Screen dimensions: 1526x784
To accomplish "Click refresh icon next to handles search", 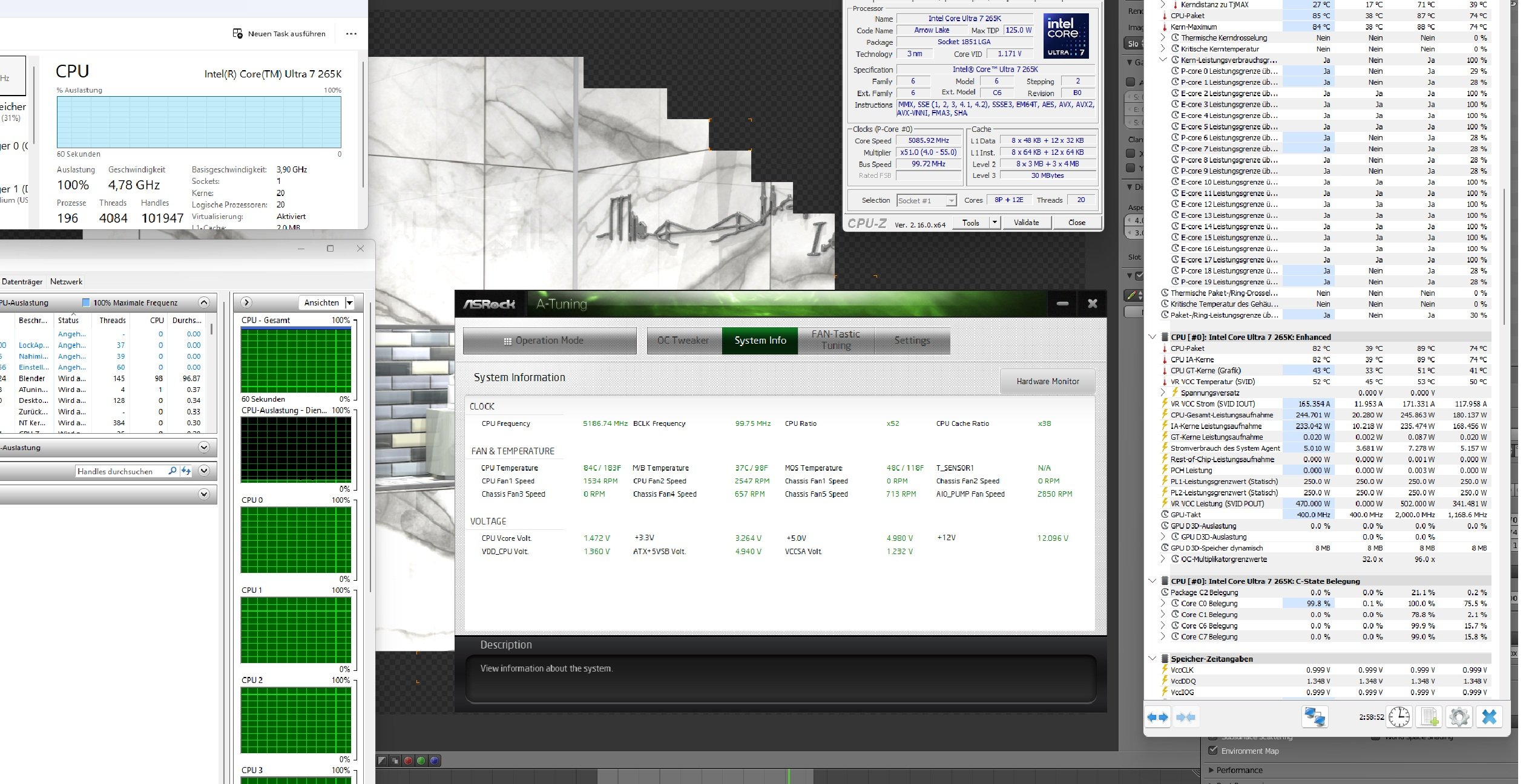I will 186,471.
